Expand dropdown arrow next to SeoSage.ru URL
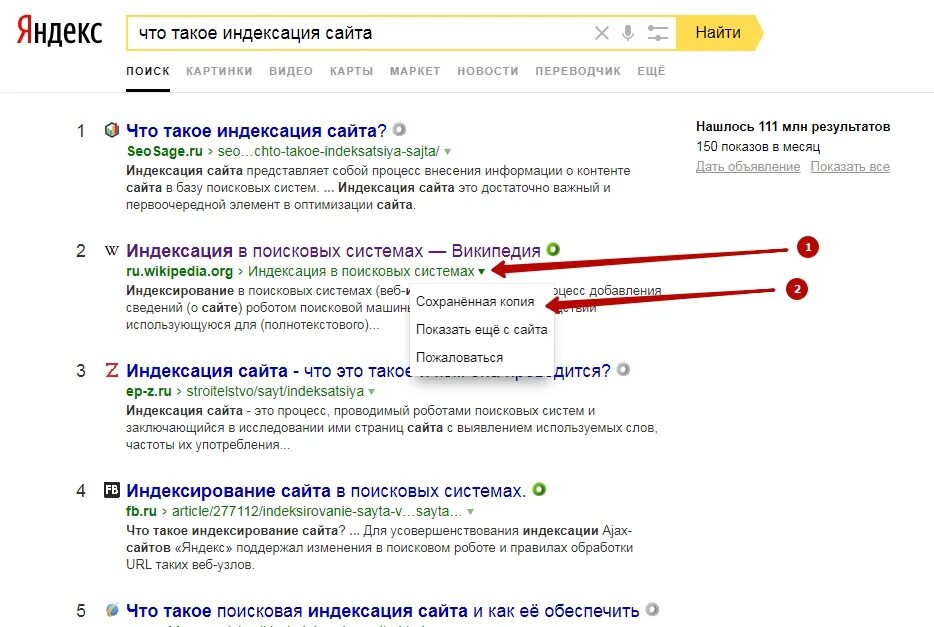Screen dimensions: 934x627 click(447, 152)
